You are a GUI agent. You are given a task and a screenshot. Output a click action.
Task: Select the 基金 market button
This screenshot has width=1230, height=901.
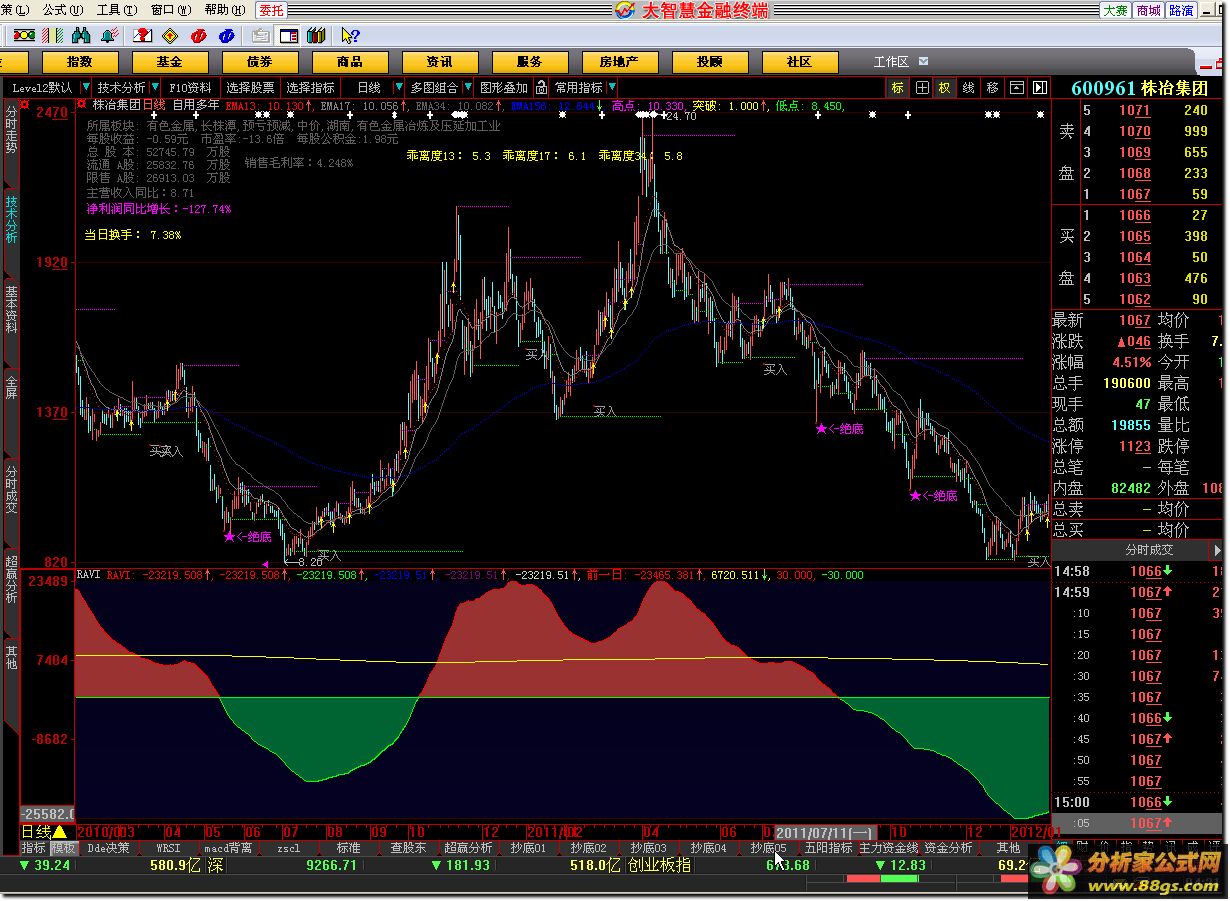tap(170, 62)
